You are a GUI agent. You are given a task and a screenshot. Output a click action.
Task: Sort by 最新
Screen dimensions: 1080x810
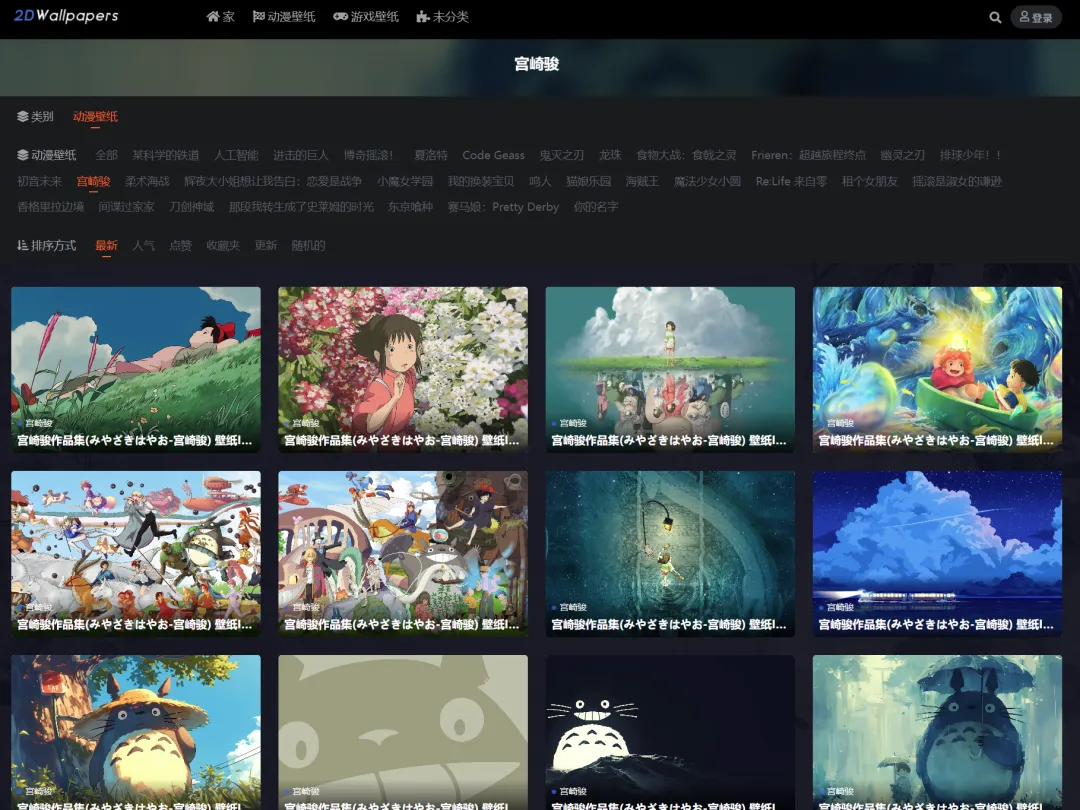pos(106,245)
